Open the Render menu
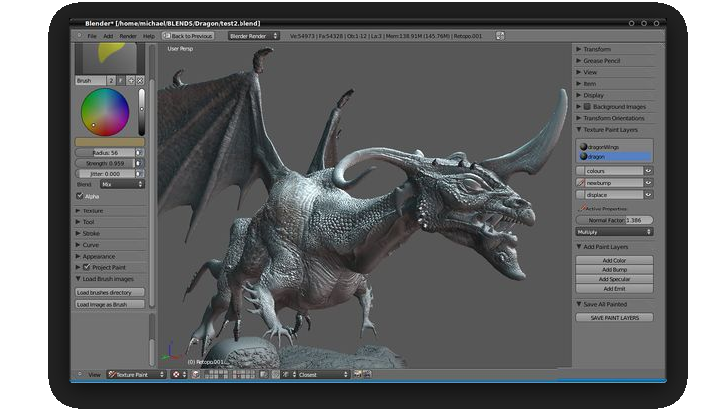 (128, 35)
